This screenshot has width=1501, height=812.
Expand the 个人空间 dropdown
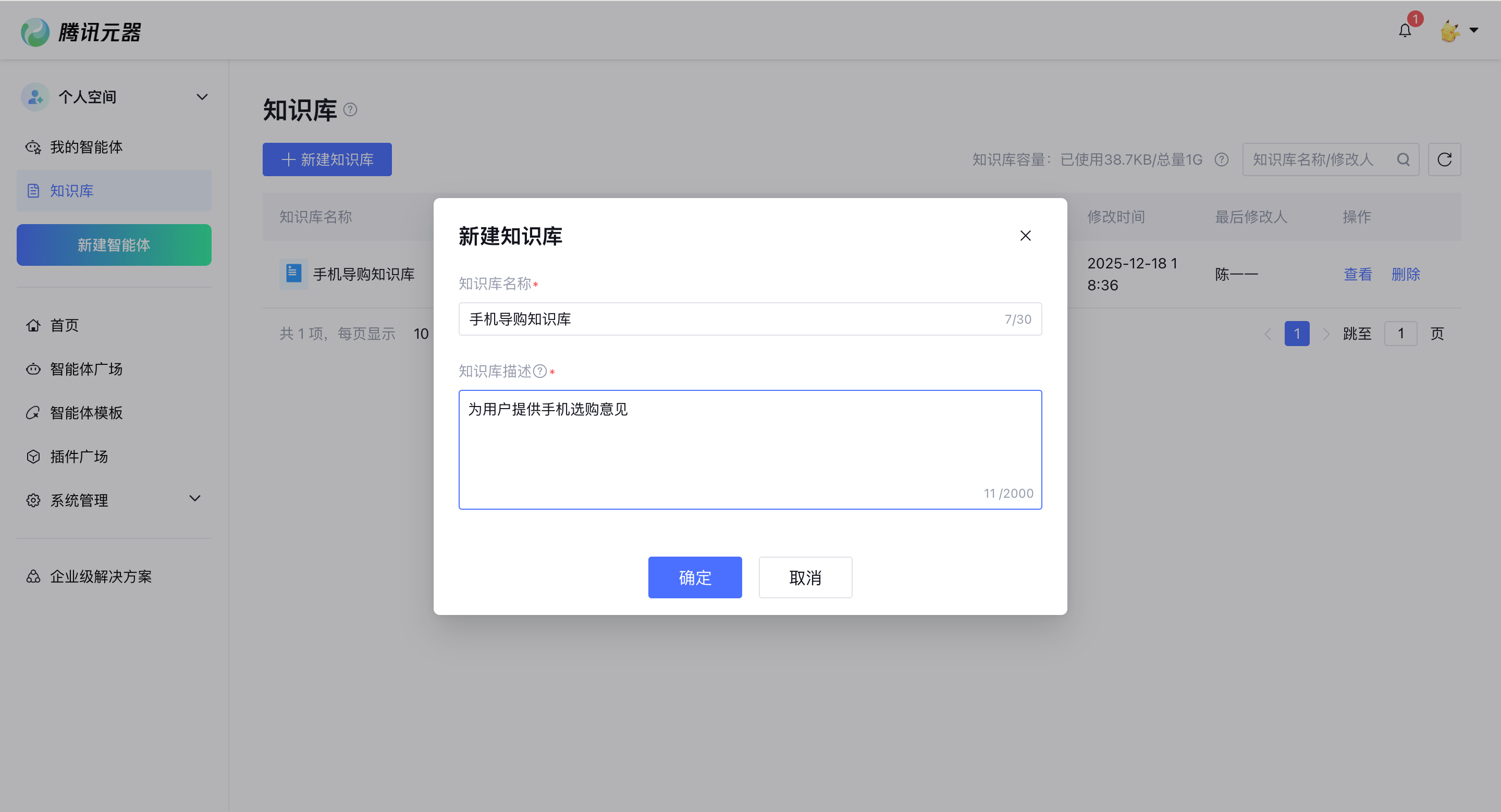202,97
